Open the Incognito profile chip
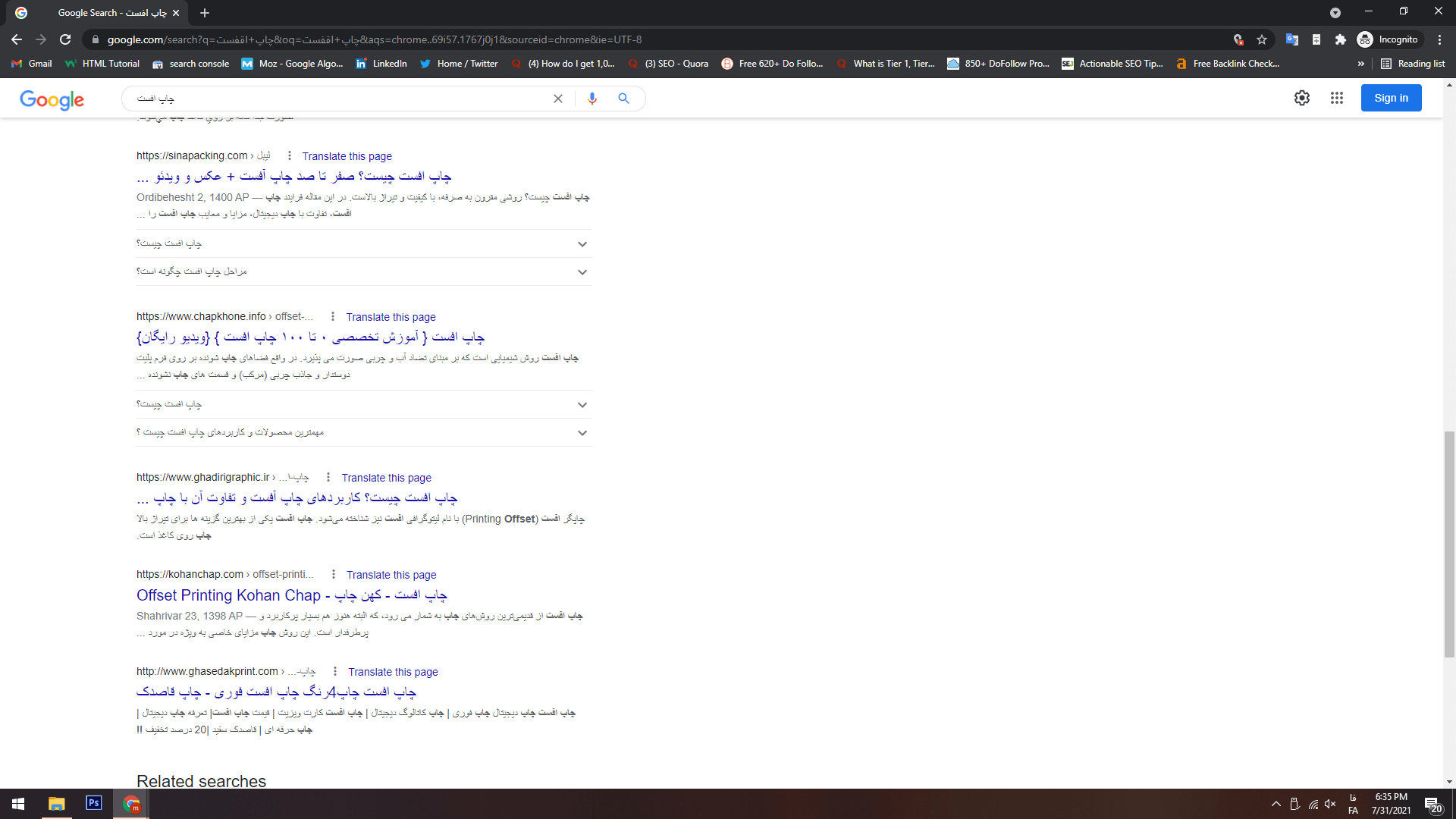The height and width of the screenshot is (819, 1456). 1389,39
